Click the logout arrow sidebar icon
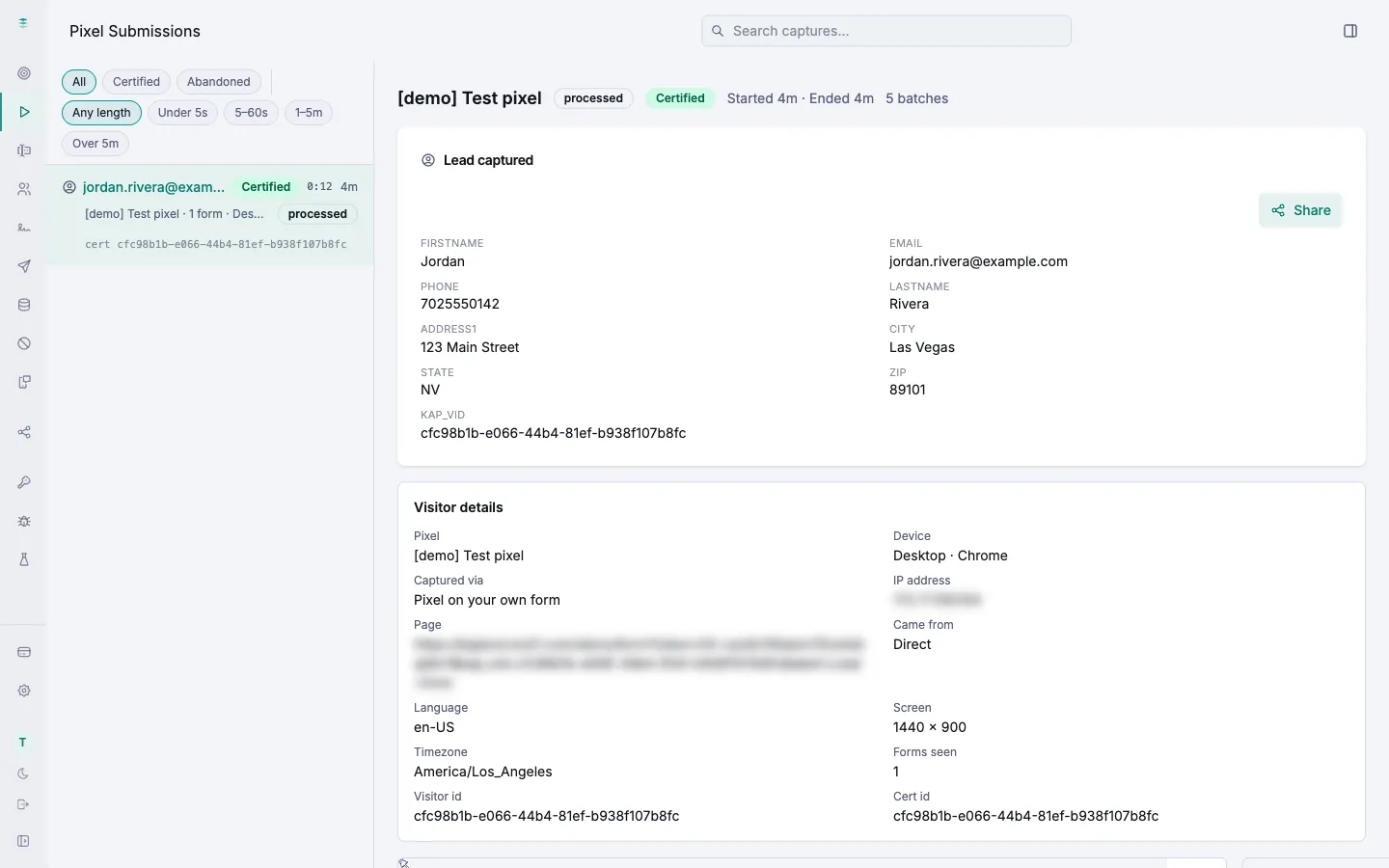This screenshot has width=1389, height=868. click(x=23, y=804)
